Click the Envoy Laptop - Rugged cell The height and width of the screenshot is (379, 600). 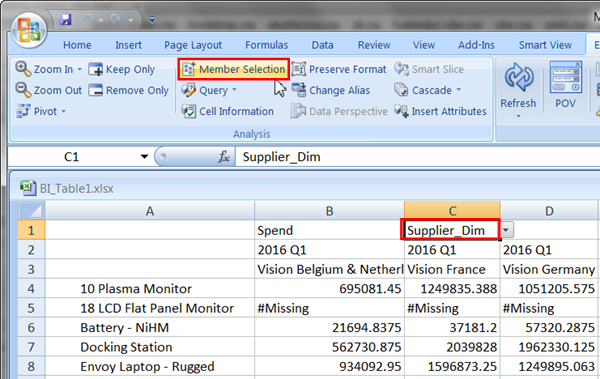[x=150, y=366]
